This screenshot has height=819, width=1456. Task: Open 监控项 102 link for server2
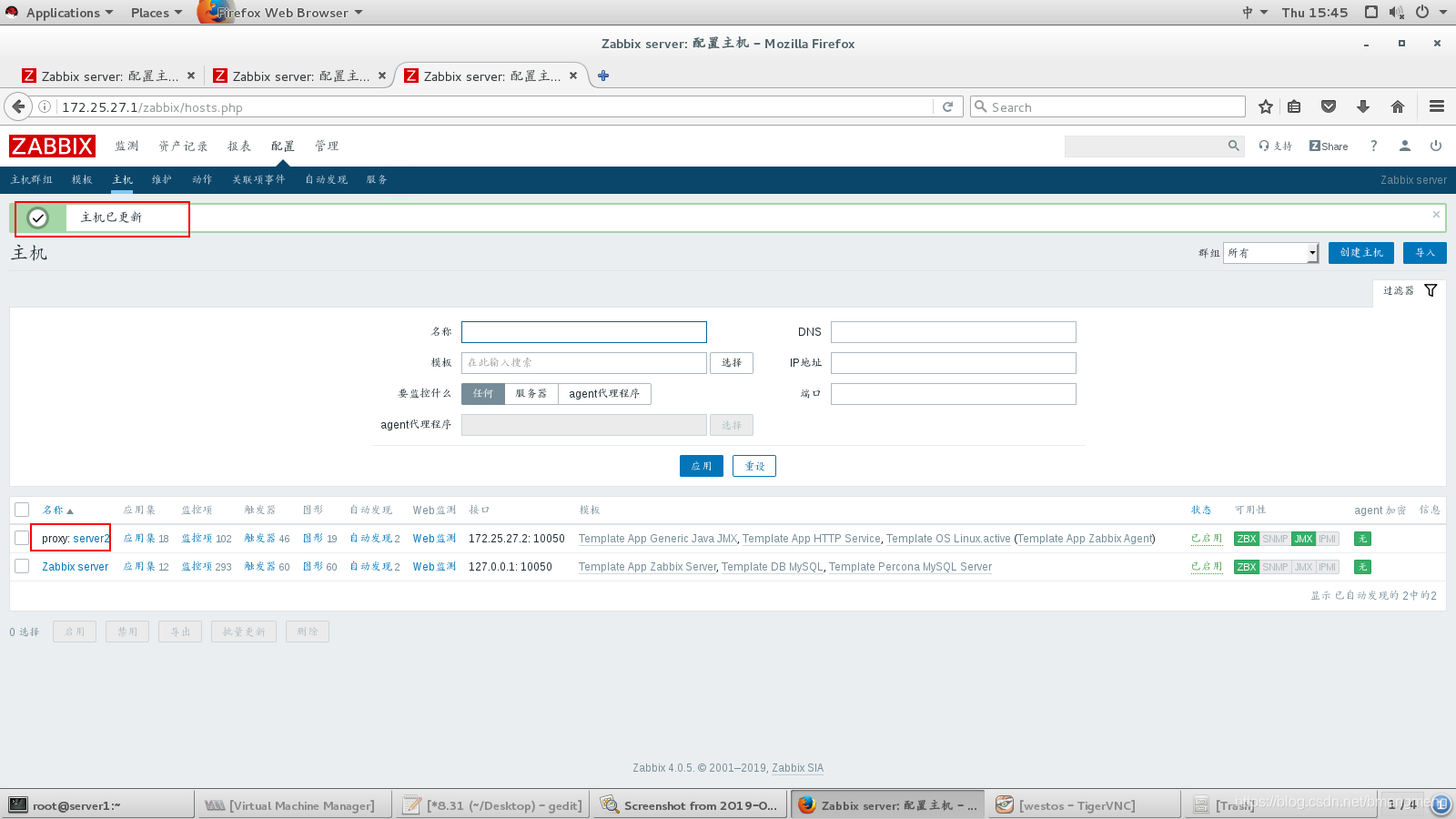point(206,539)
